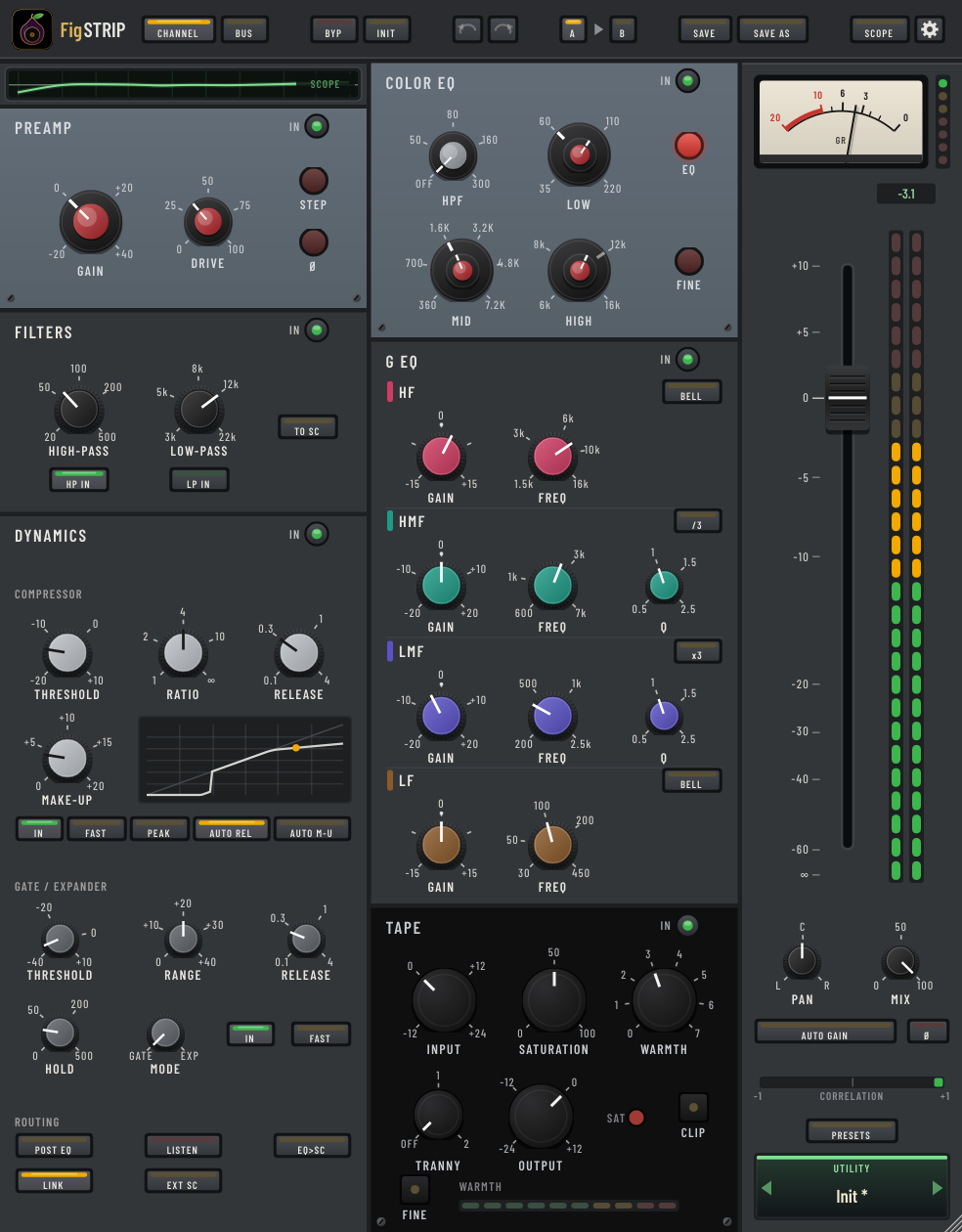Image resolution: width=962 pixels, height=1232 pixels.
Task: Toggle the LP IN filter switch
Action: coord(198,480)
